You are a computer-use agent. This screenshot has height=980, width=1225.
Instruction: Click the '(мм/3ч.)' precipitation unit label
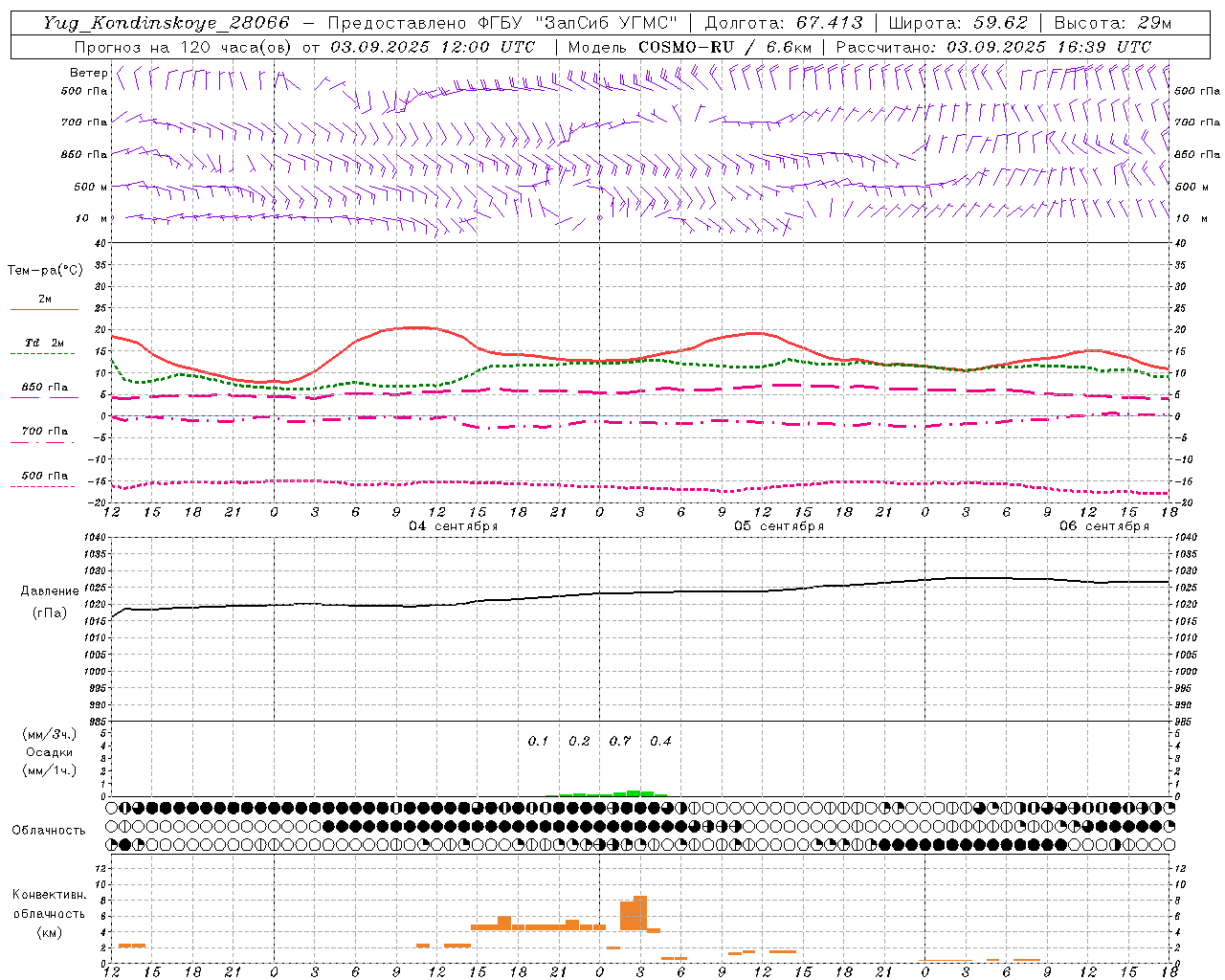[x=50, y=734]
